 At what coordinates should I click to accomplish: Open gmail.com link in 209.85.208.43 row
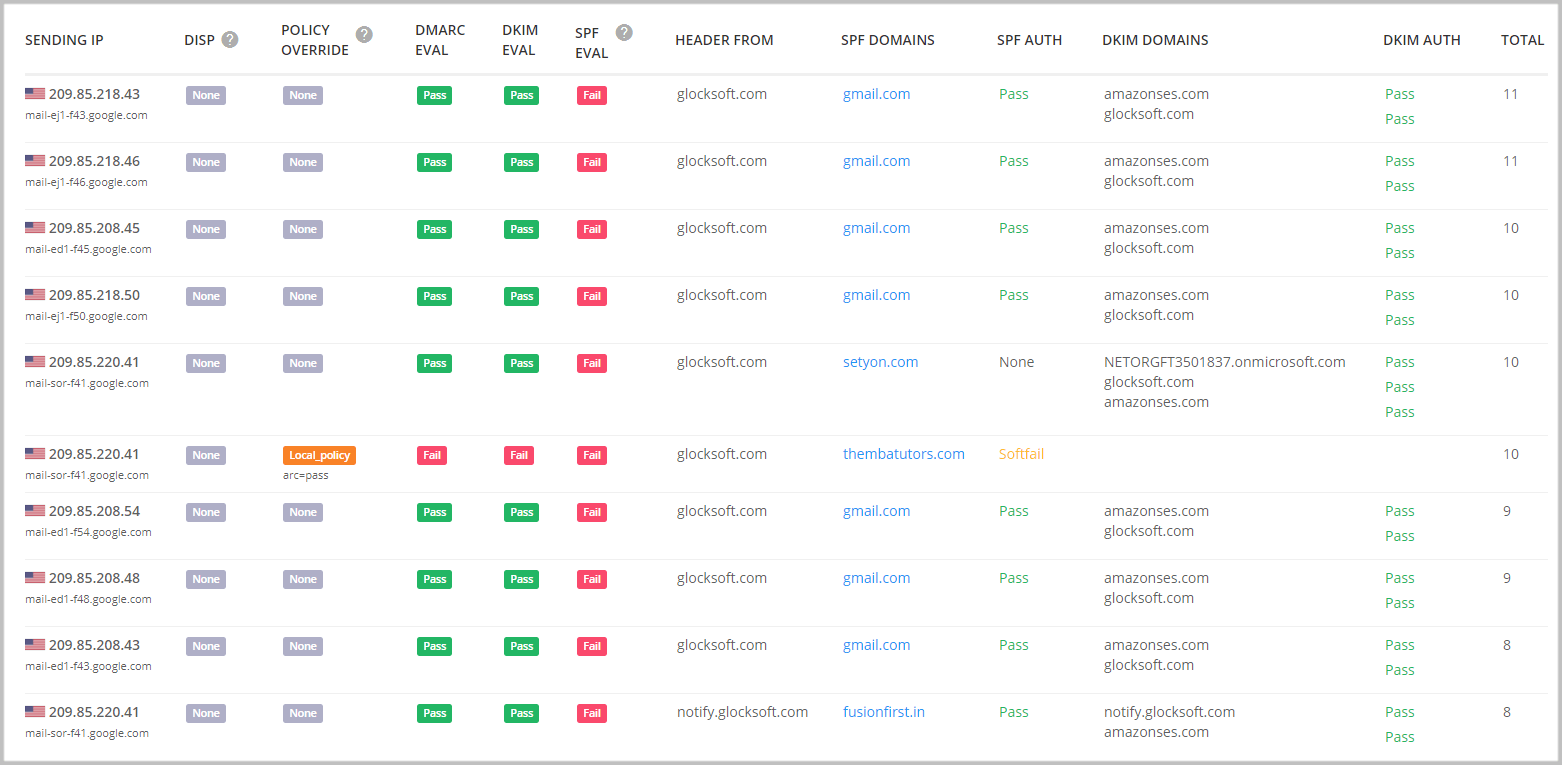click(876, 645)
